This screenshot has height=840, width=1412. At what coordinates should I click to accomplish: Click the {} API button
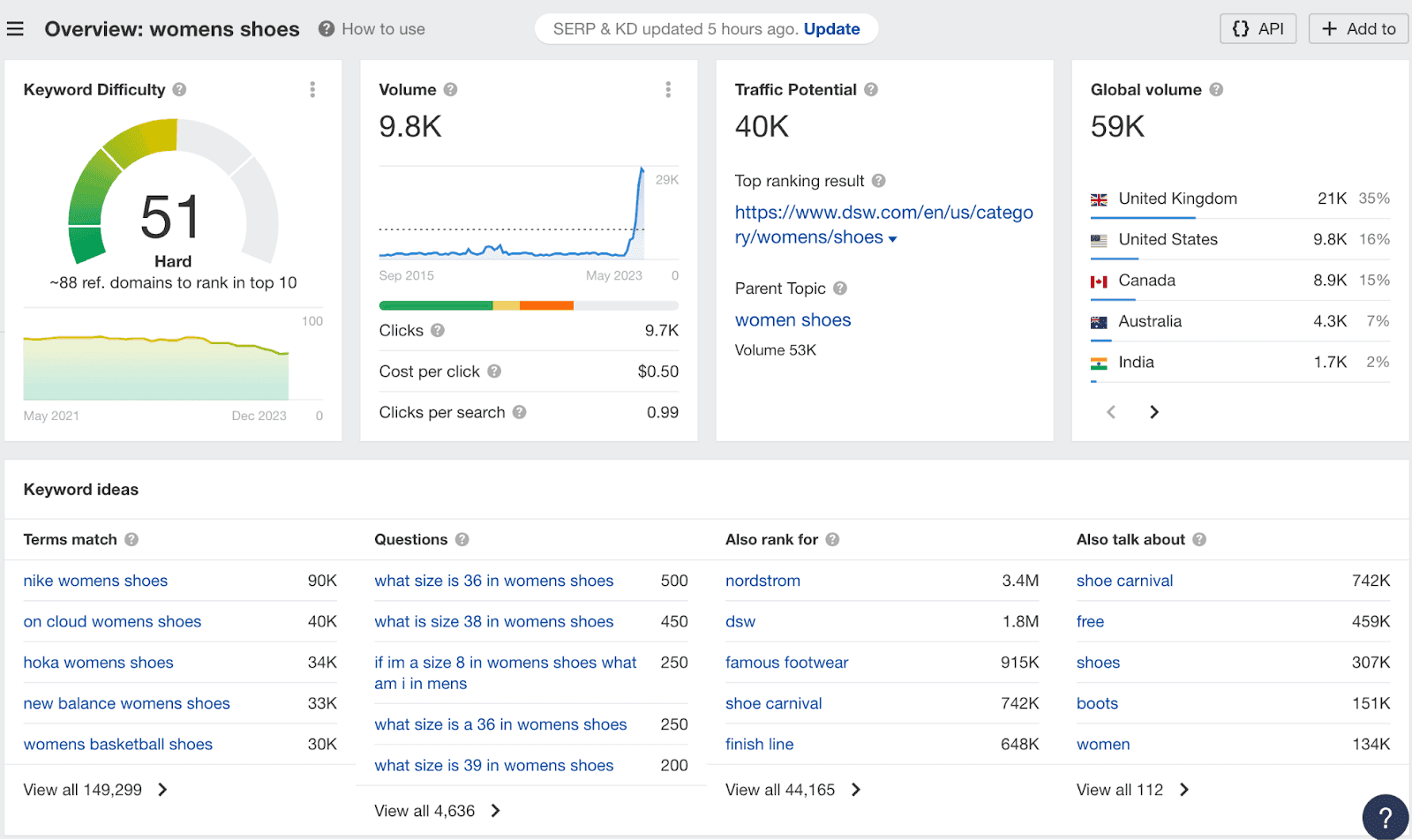(1258, 28)
